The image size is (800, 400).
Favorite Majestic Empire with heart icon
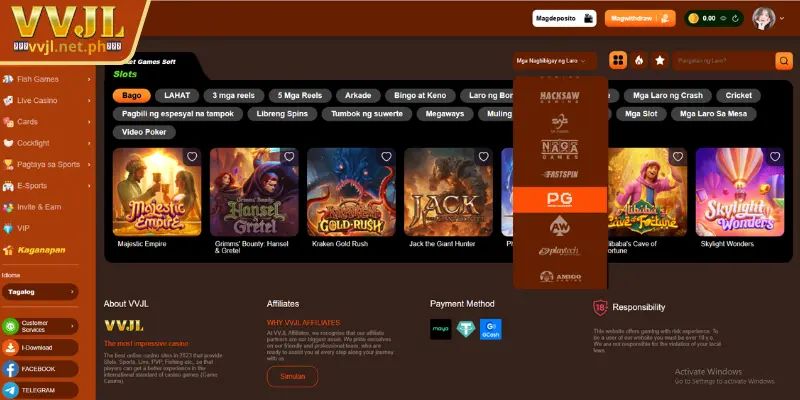[192, 157]
